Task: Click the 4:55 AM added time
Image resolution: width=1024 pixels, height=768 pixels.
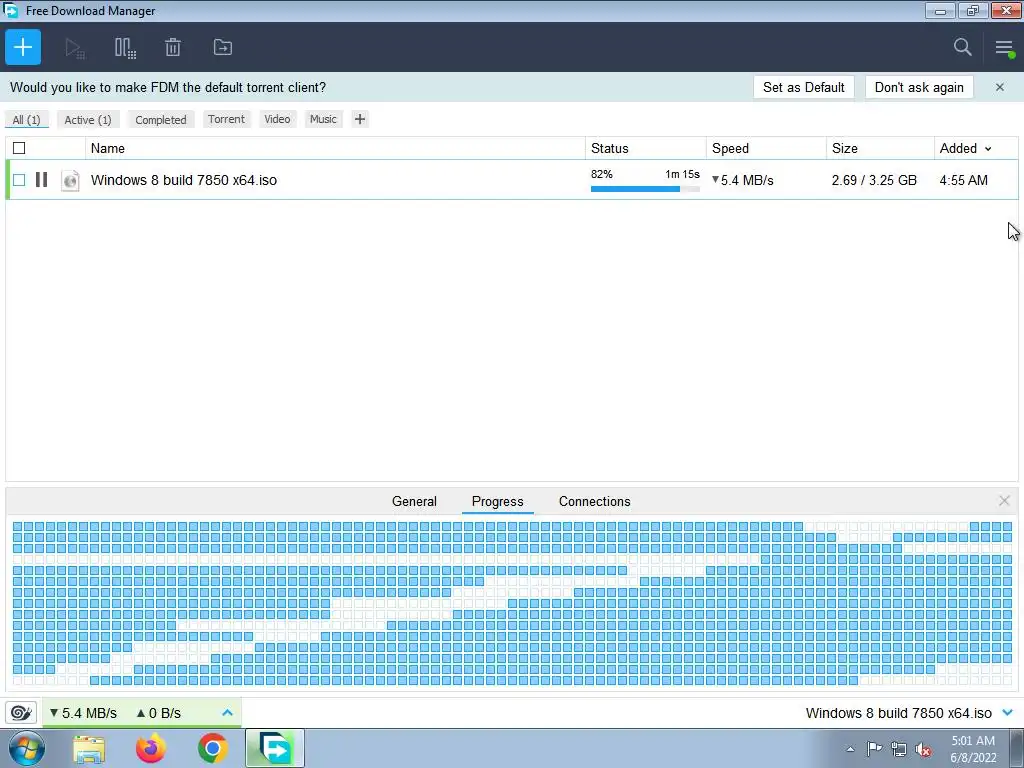Action: tap(963, 180)
